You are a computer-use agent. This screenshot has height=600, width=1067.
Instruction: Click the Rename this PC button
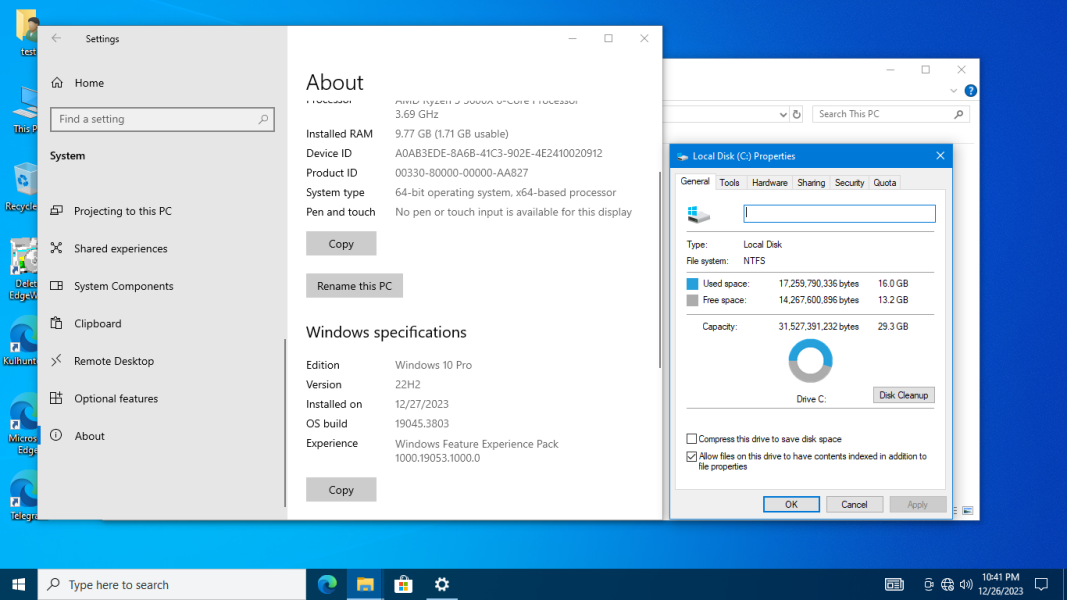coord(355,286)
